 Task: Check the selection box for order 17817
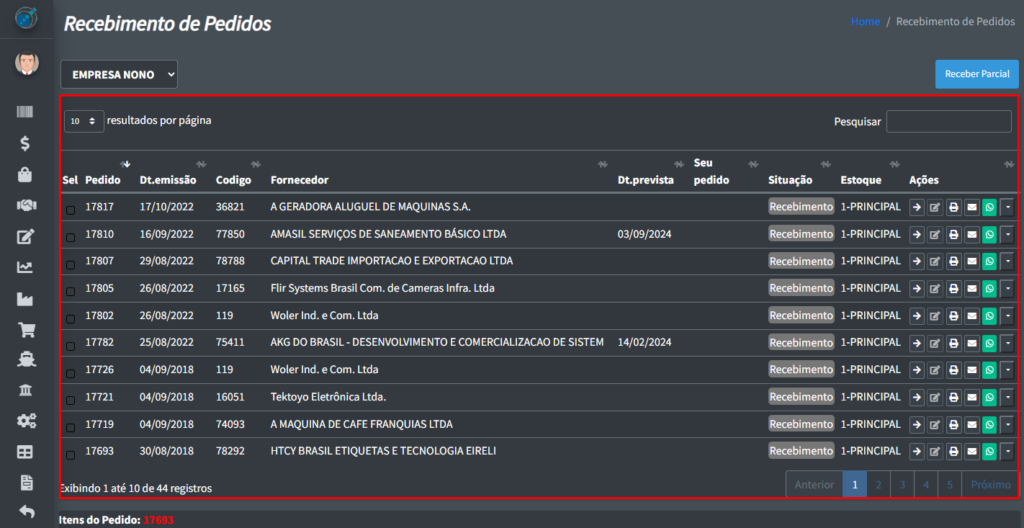tap(70, 208)
